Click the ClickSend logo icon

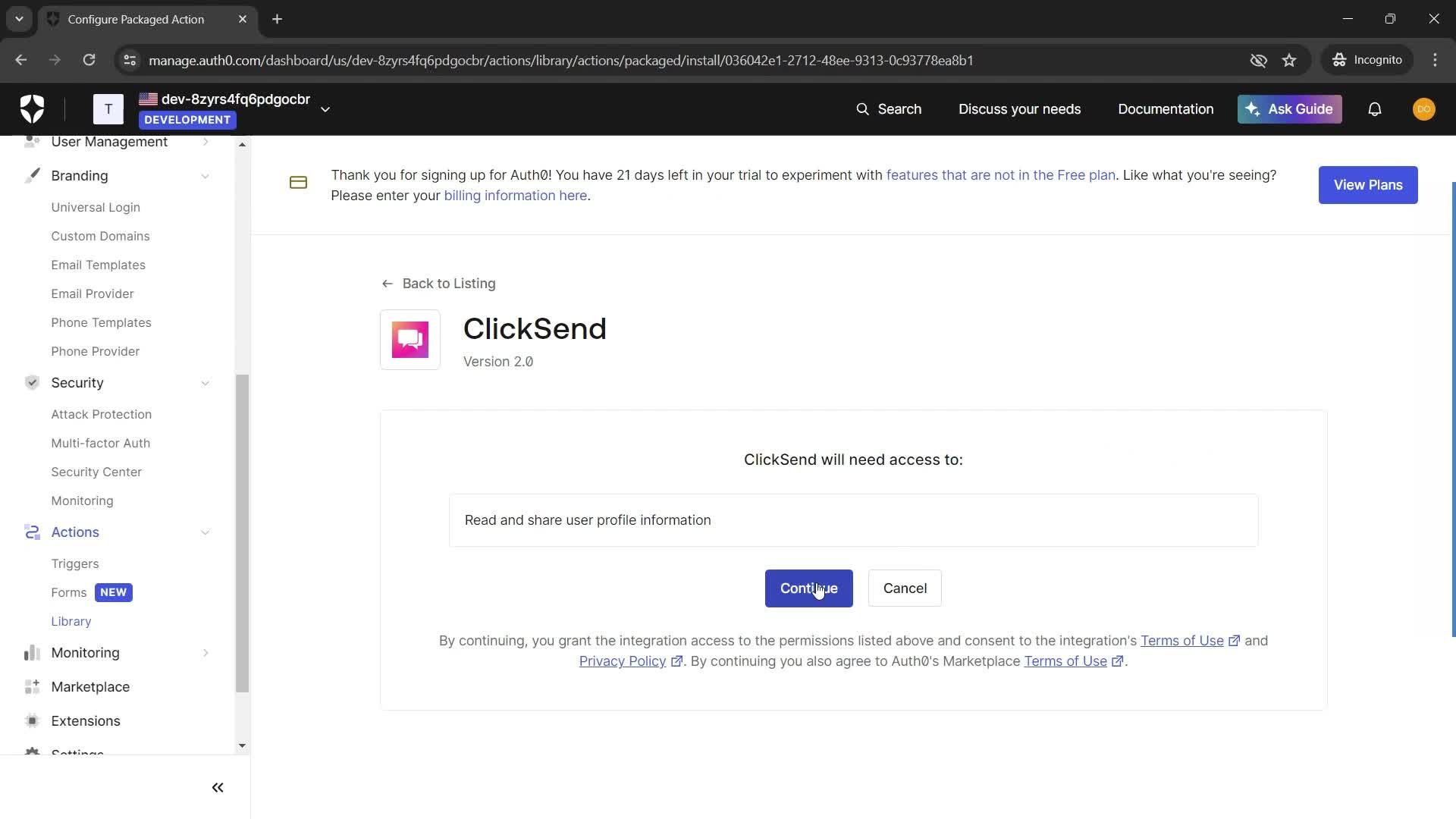pos(409,340)
